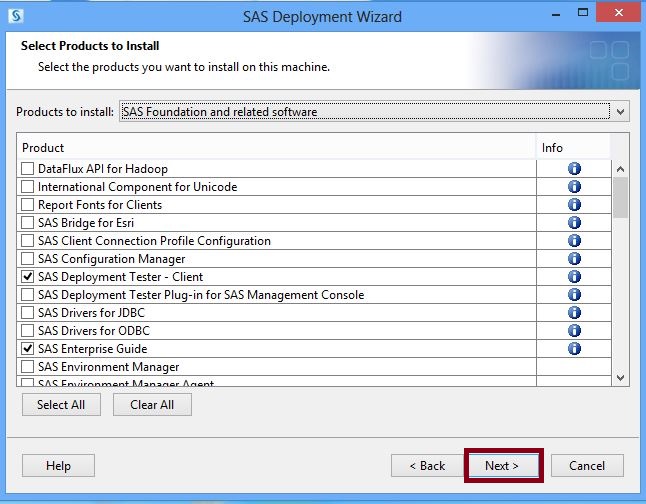This screenshot has width=646, height=504.
Task: Show info for SAS Drivers for JDBC
Action: click(x=574, y=312)
